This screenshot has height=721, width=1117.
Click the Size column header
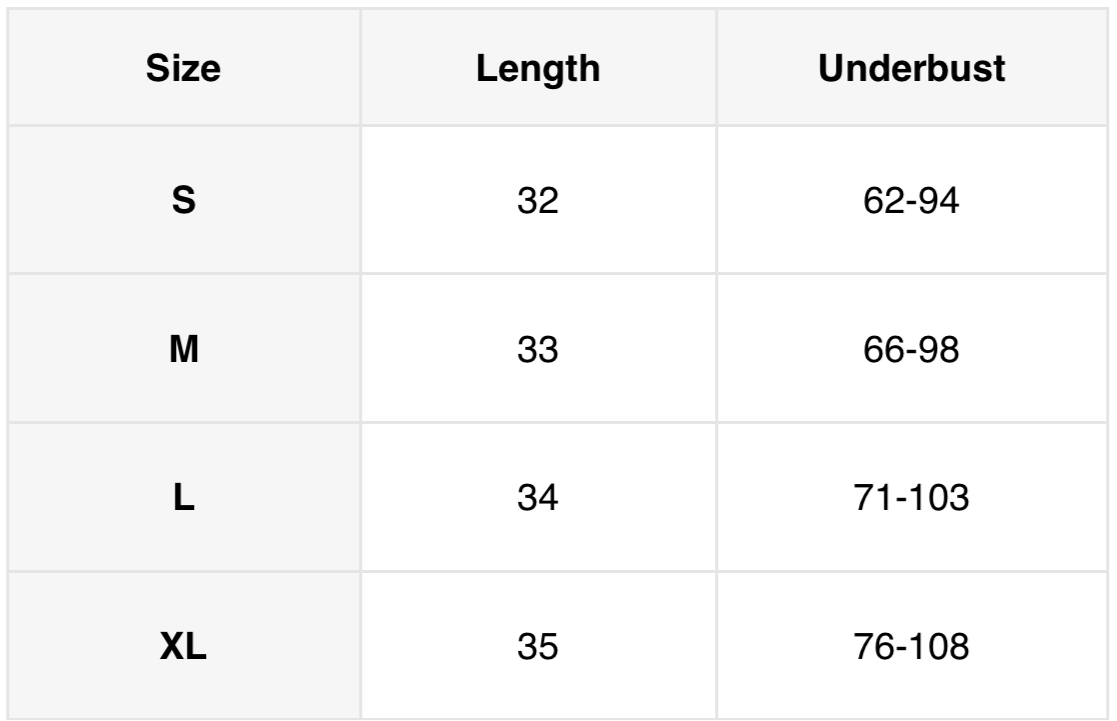(183, 71)
